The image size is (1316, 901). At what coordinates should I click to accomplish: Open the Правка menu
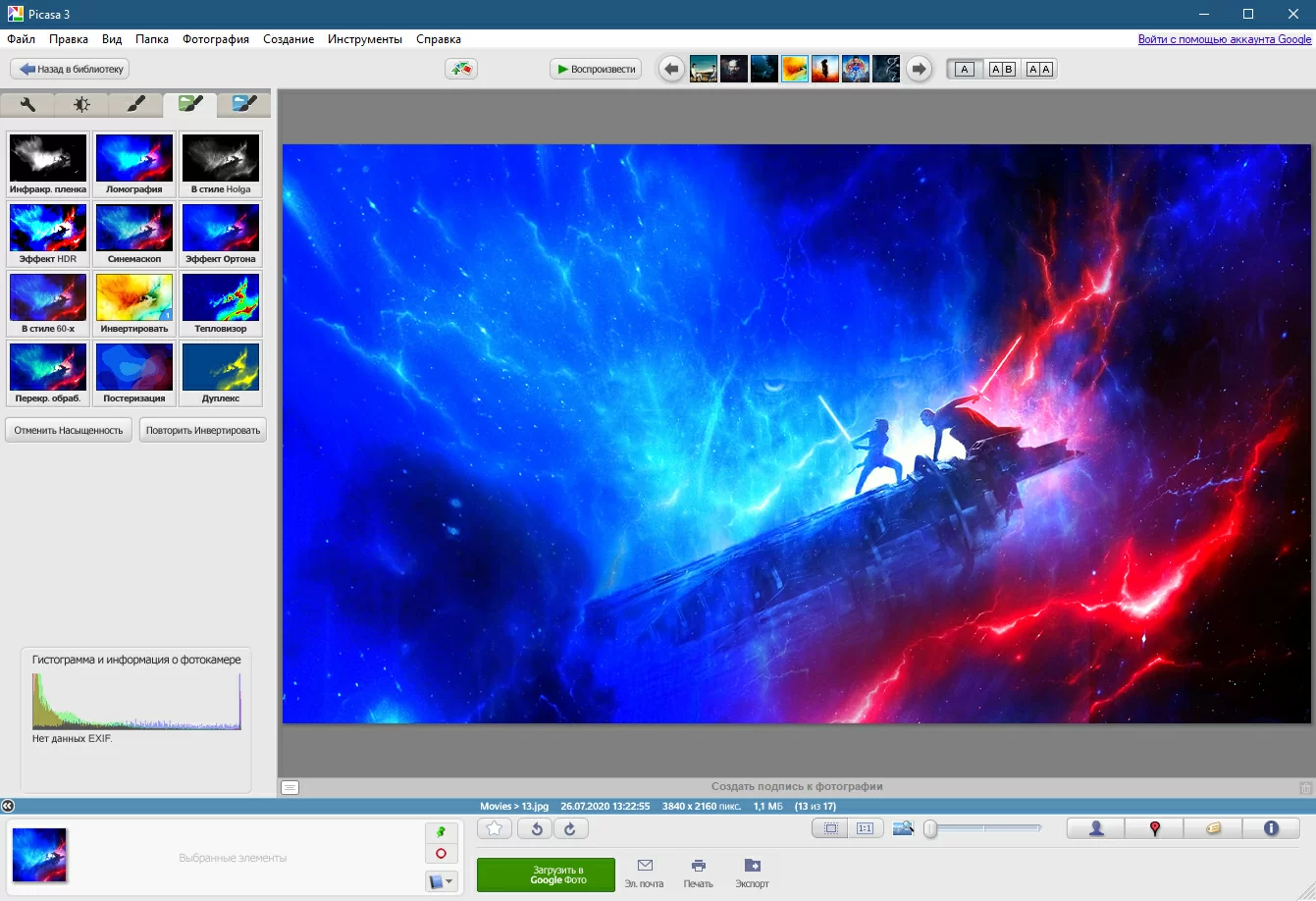(69, 39)
